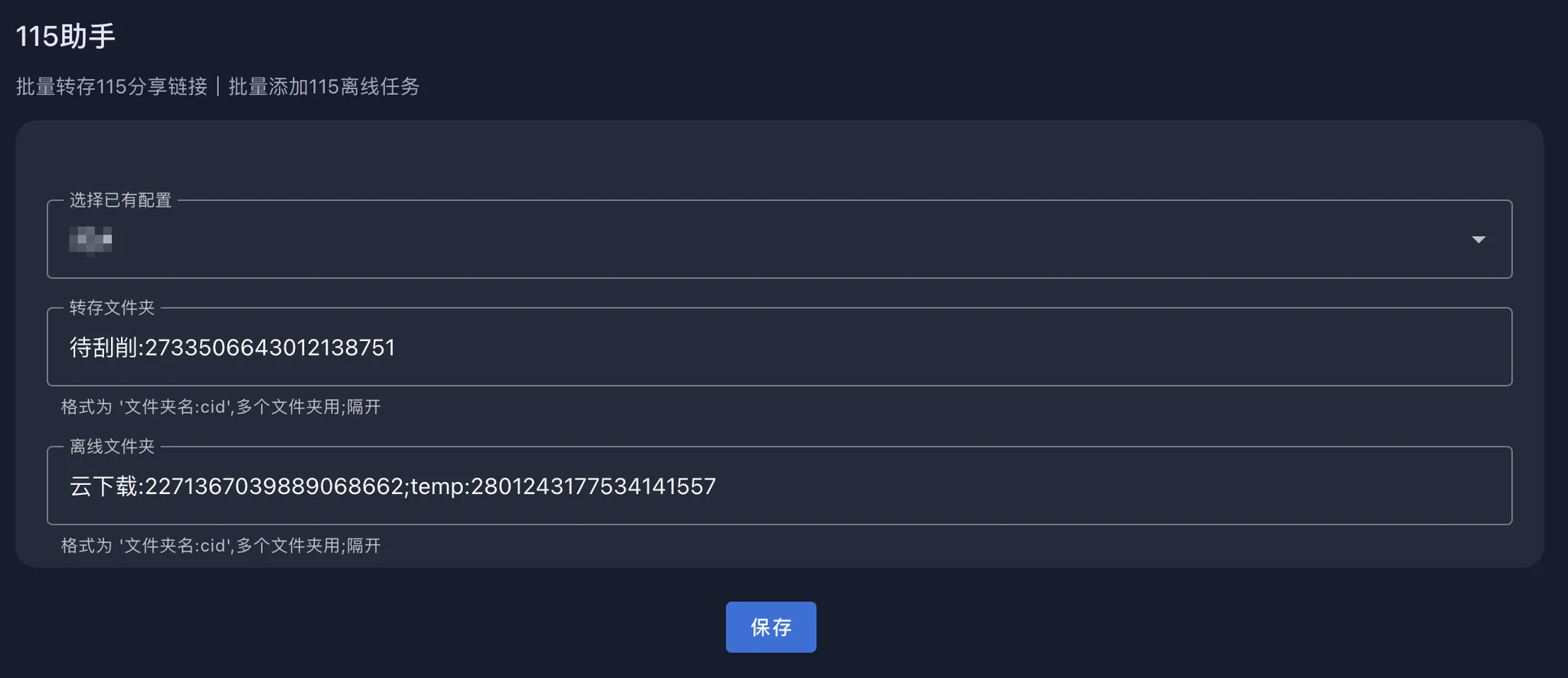Click blank space right of temp entry in field
Image resolution: width=1568 pixels, height=678 pixels.
pos(1110,486)
